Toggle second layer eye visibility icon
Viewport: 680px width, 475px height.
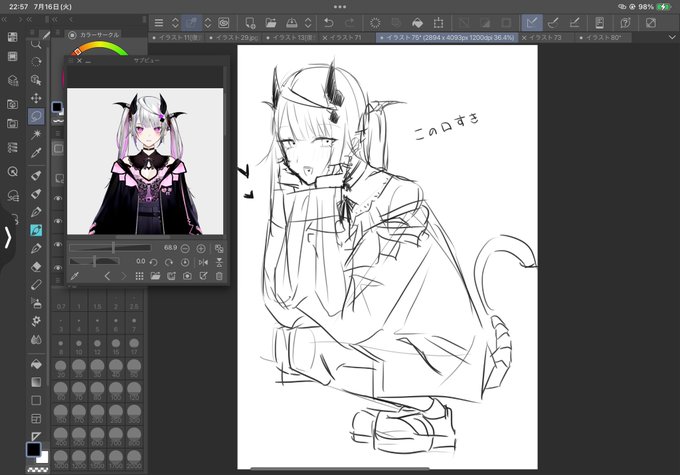[58, 221]
